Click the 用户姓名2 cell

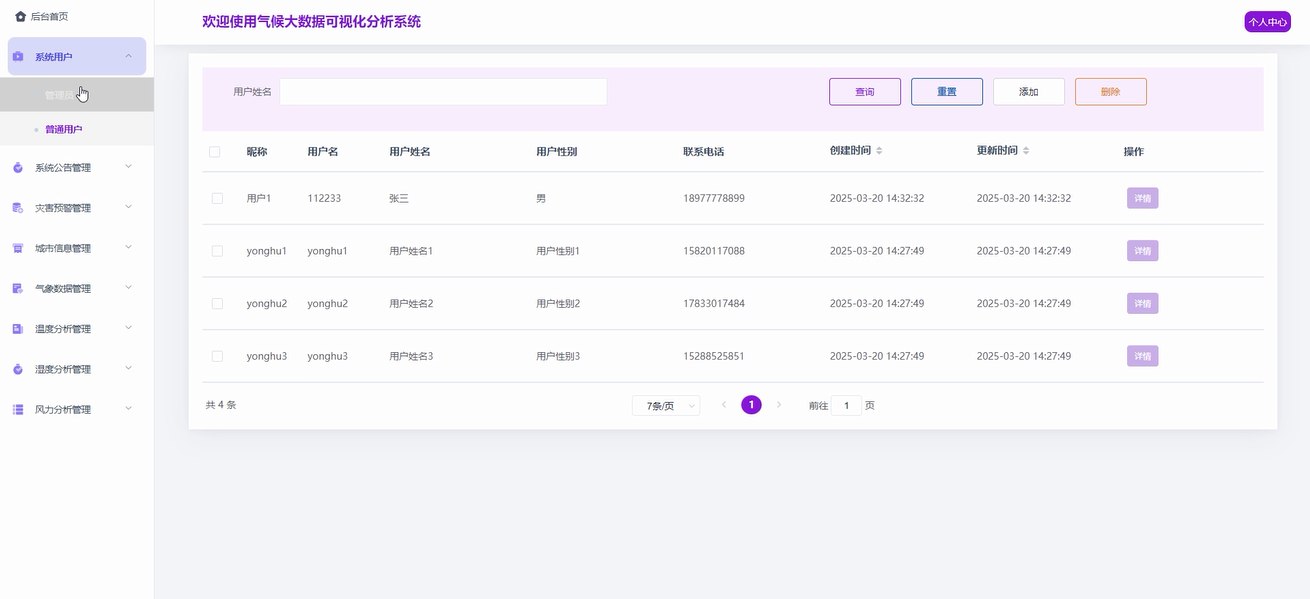pyautogui.click(x=411, y=303)
